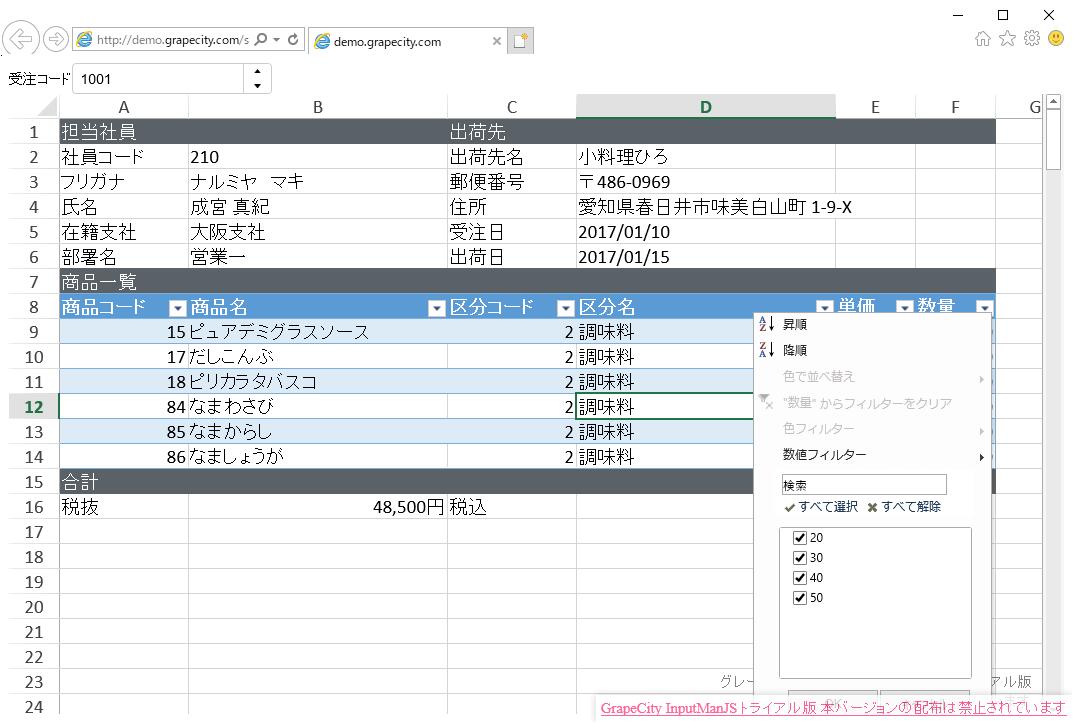
Task: Select column B header
Action: pos(318,107)
